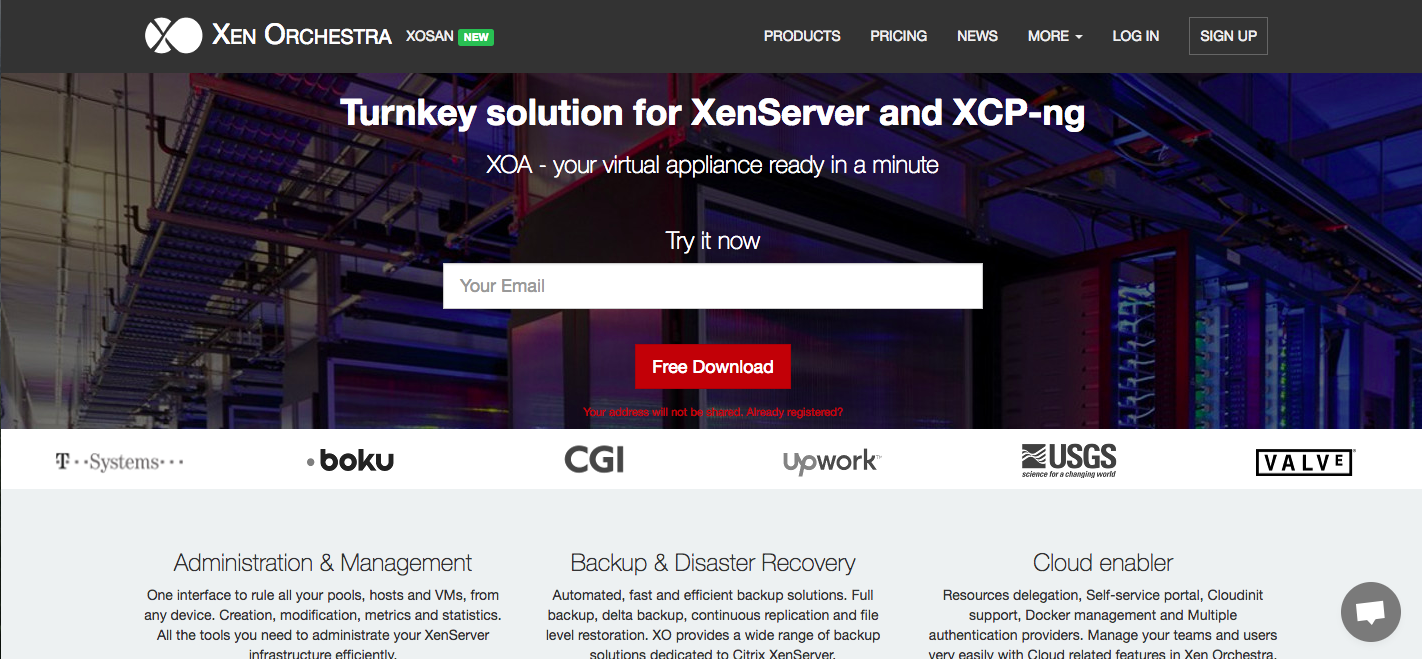Click the Valve customer logo
1422x659 pixels.
coord(1304,462)
